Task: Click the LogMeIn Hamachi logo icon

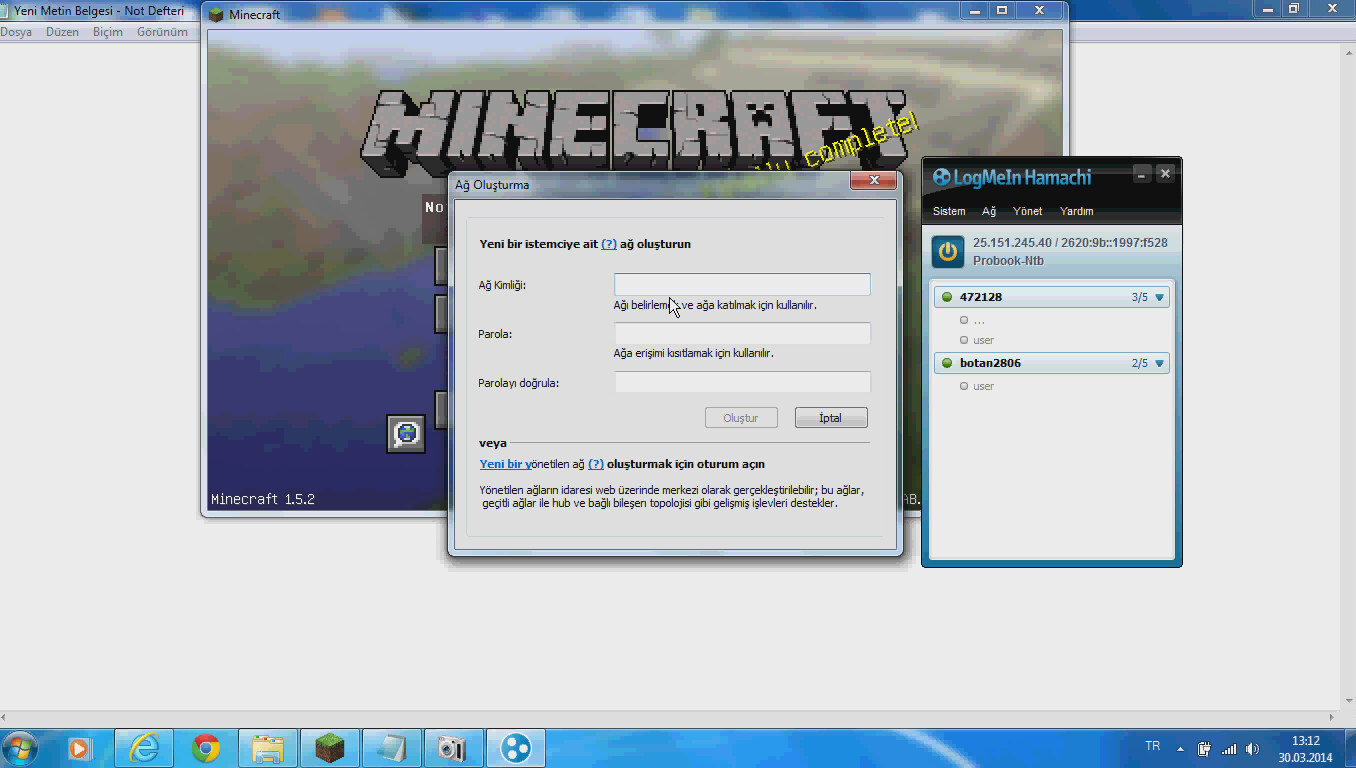Action: (x=942, y=178)
